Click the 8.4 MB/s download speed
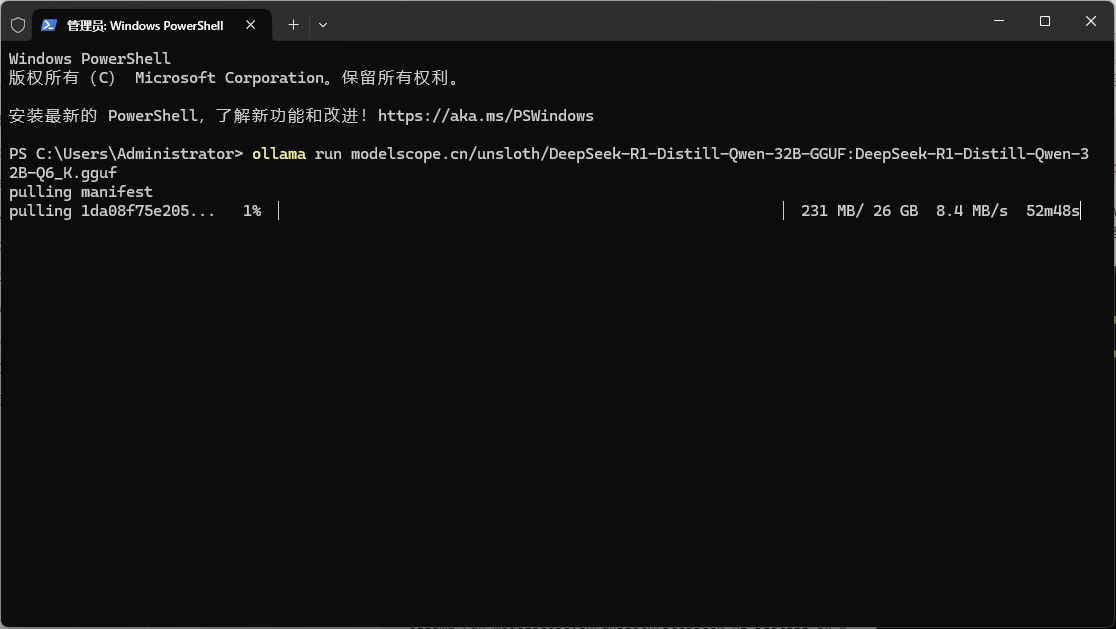This screenshot has height=629, width=1116. [x=971, y=211]
